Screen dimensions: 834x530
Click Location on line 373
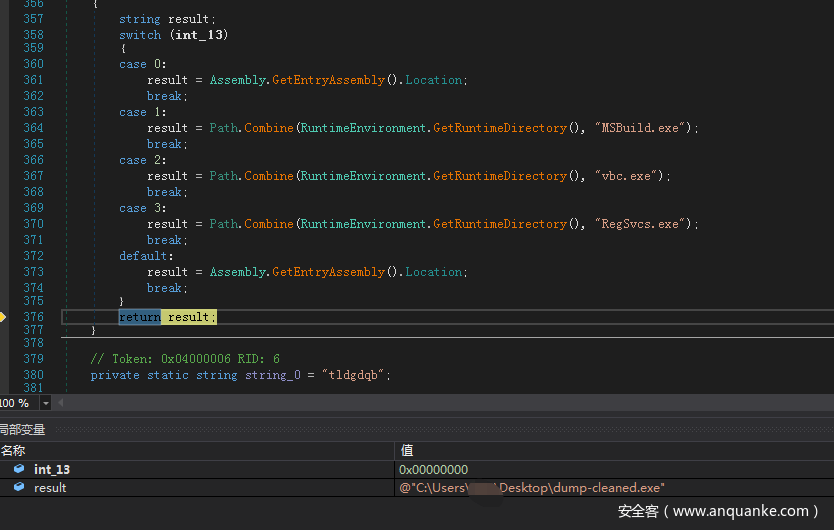coord(433,272)
